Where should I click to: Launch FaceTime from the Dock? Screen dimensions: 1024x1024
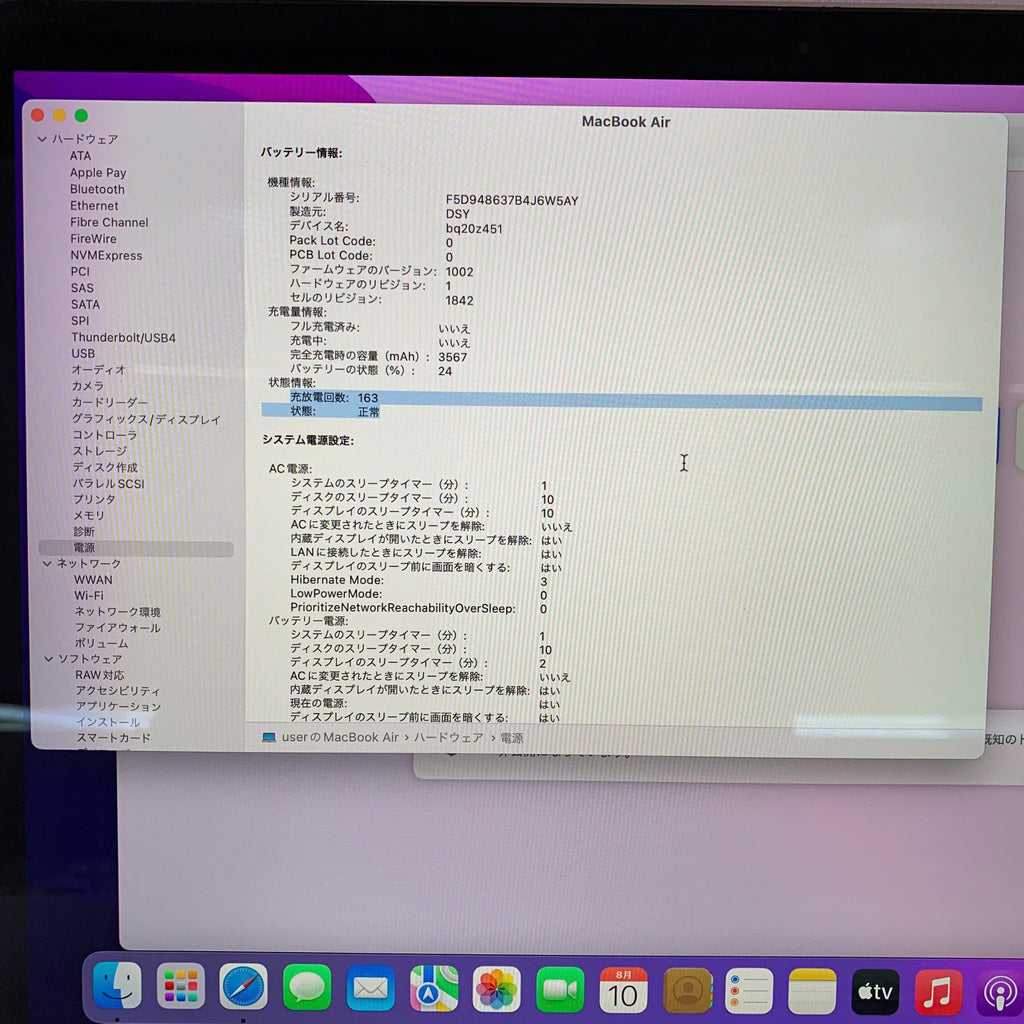coord(560,990)
